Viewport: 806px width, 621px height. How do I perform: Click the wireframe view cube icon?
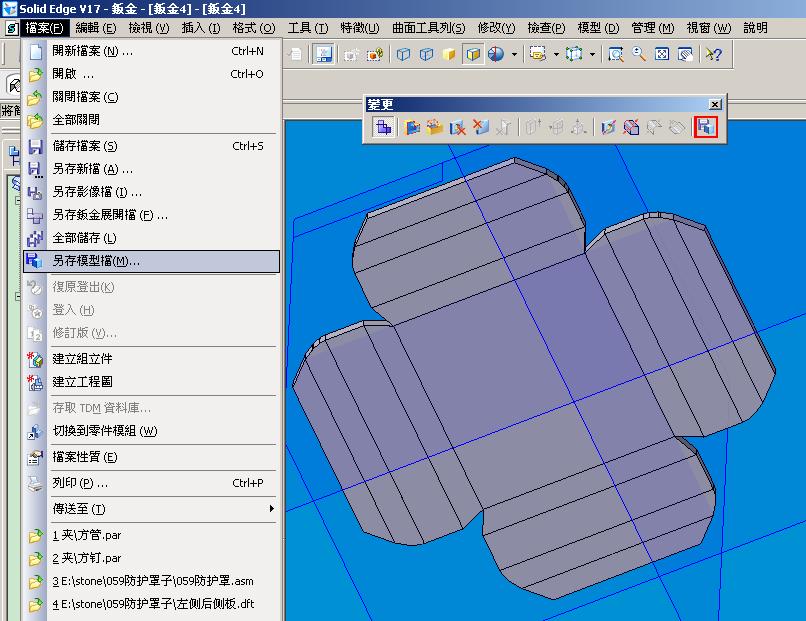coord(404,54)
